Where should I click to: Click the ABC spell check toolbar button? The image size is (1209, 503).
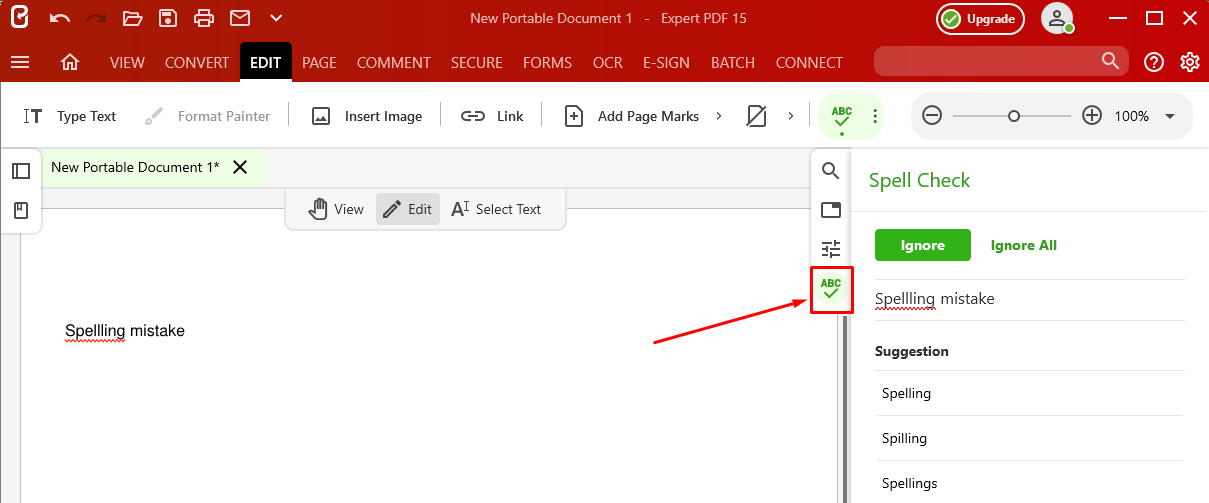click(x=842, y=116)
